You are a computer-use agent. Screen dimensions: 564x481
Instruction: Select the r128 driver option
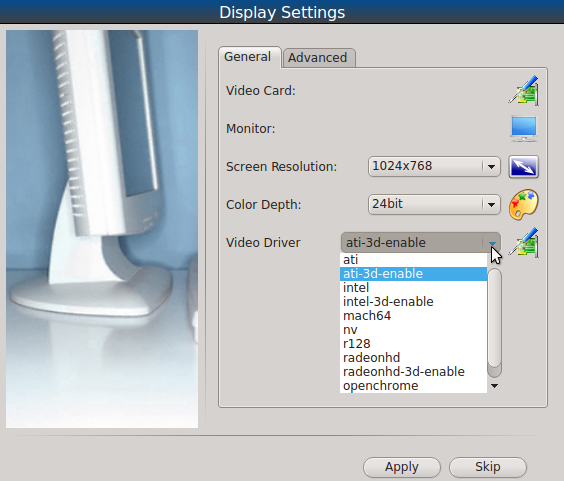coord(413,344)
